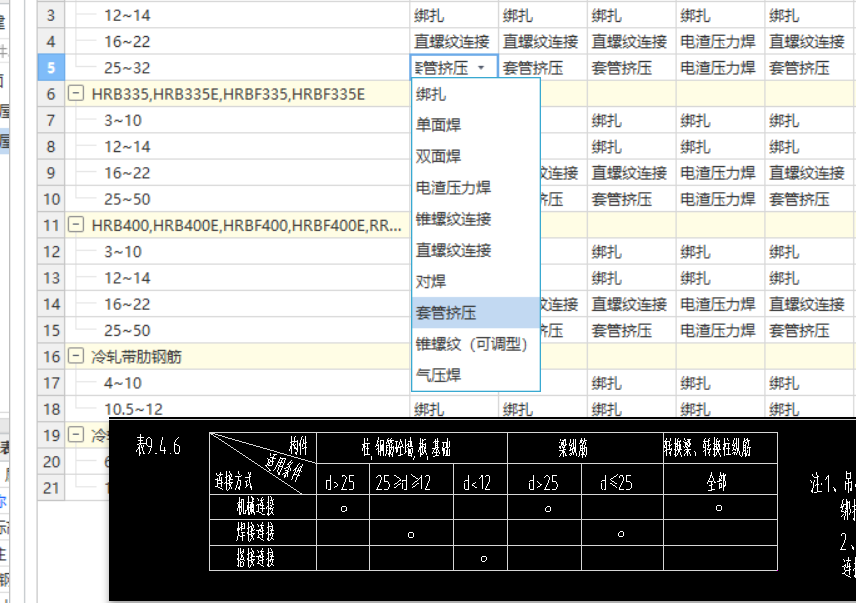Screen dimensions: 856x603
Task: Click the 25~50 label in row 15
Action: click(127, 330)
